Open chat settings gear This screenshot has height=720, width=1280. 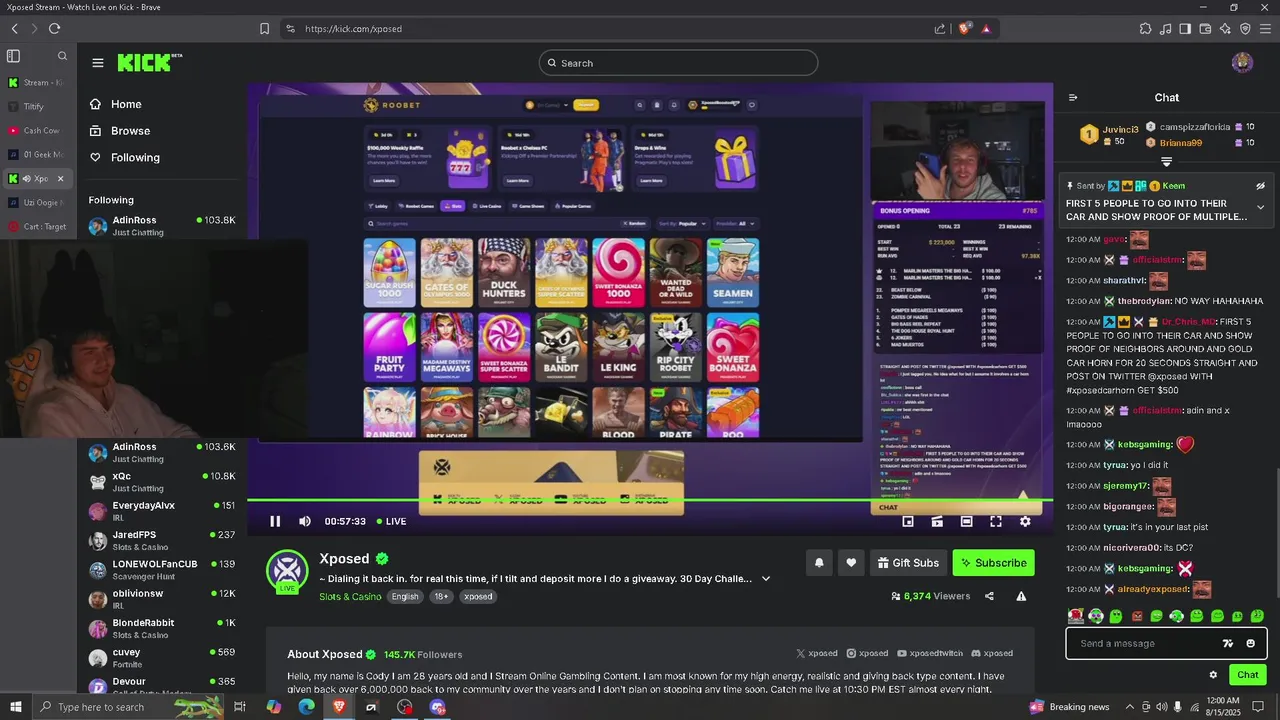pyautogui.click(x=1213, y=675)
